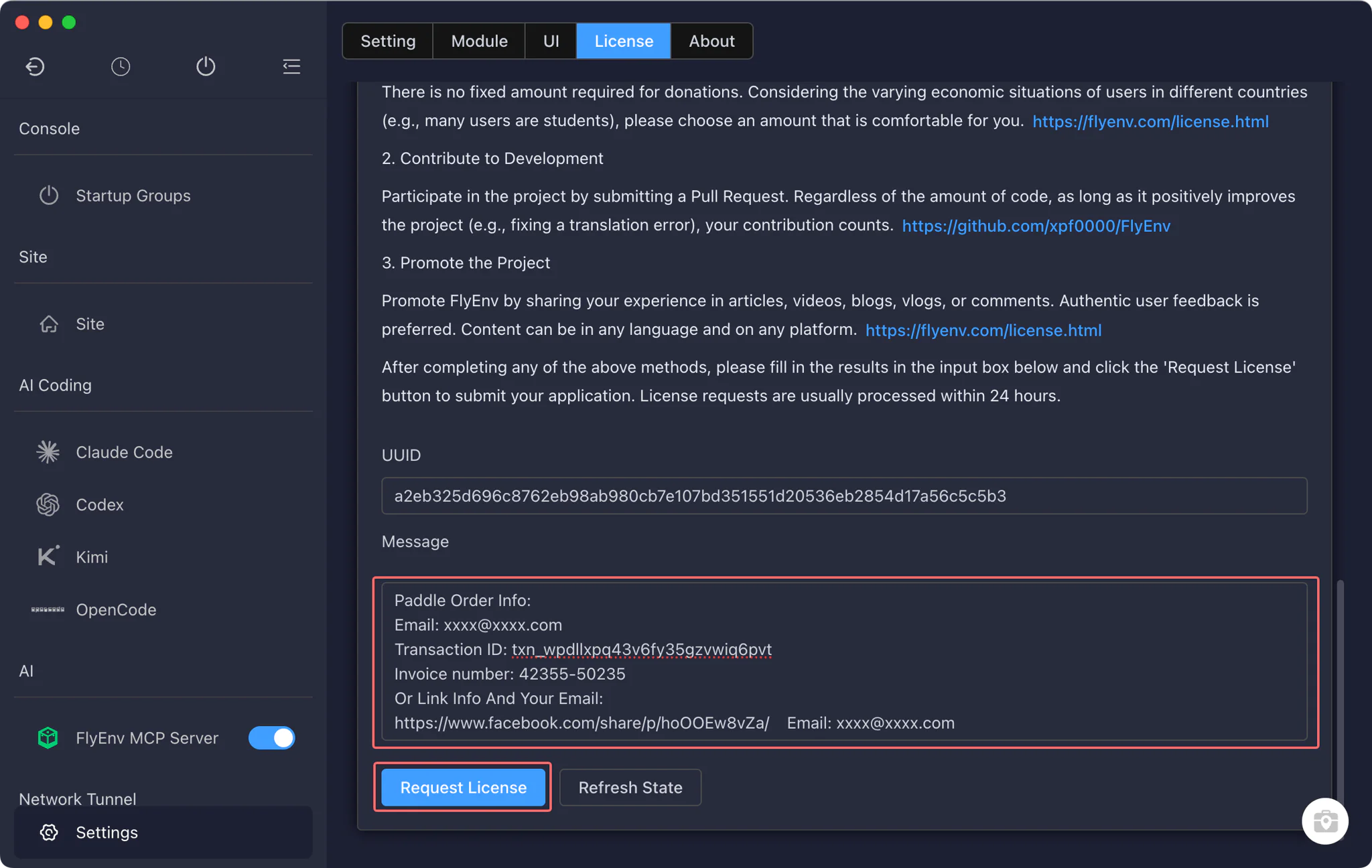Image resolution: width=1372 pixels, height=868 pixels.
Task: Click the 'Message' field label
Action: [415, 541]
